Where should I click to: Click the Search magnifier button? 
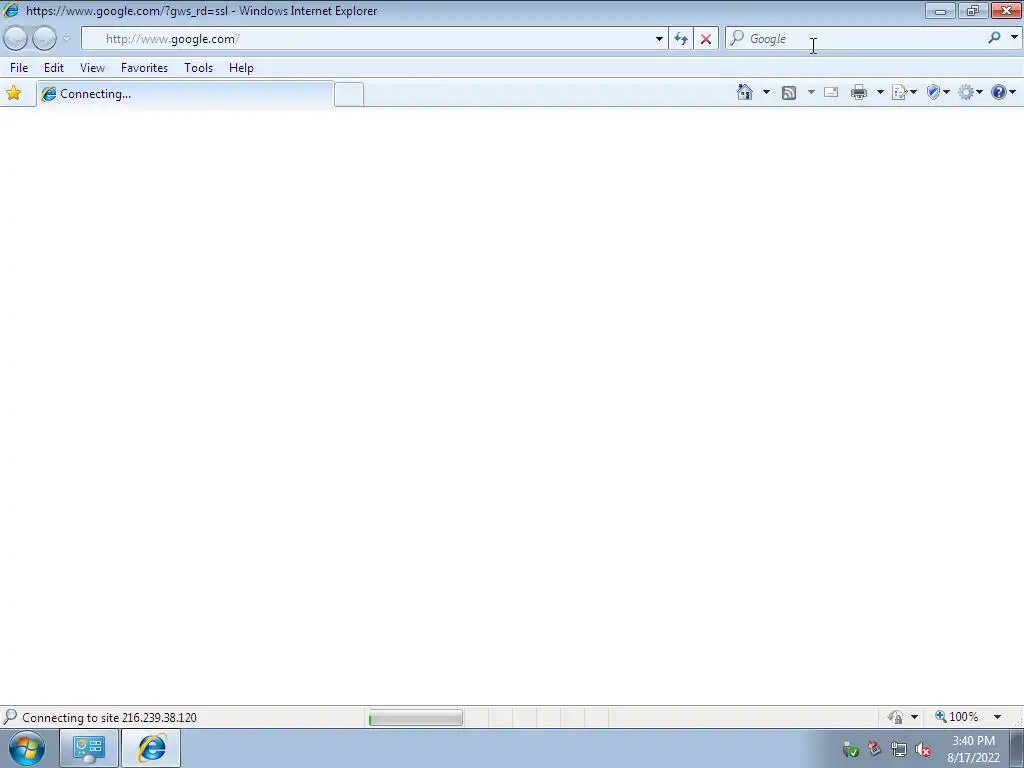coord(994,38)
